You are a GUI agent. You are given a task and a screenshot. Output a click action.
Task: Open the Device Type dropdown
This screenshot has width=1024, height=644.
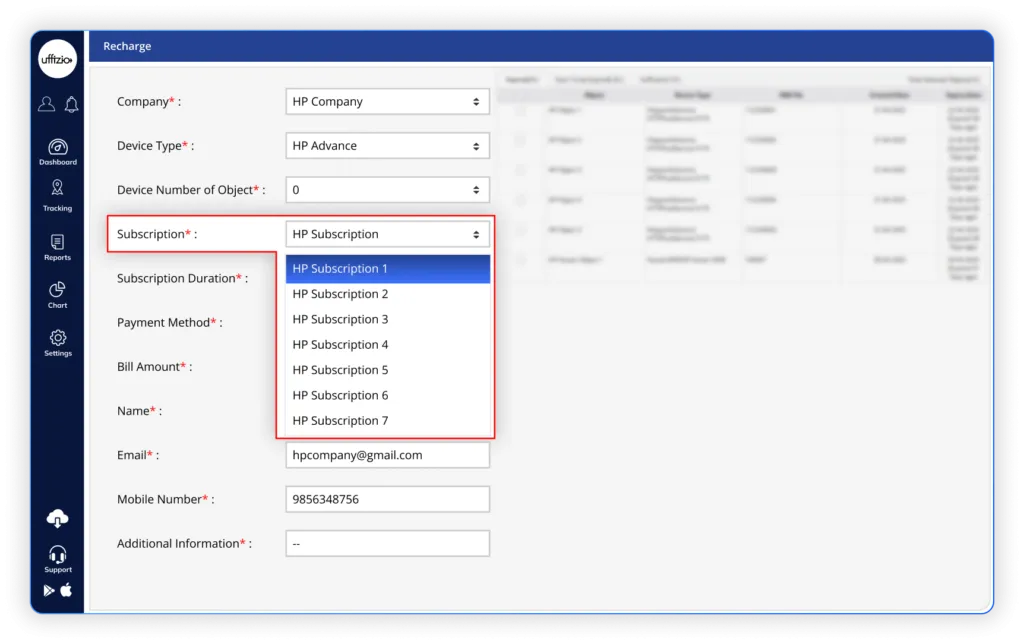pos(387,146)
